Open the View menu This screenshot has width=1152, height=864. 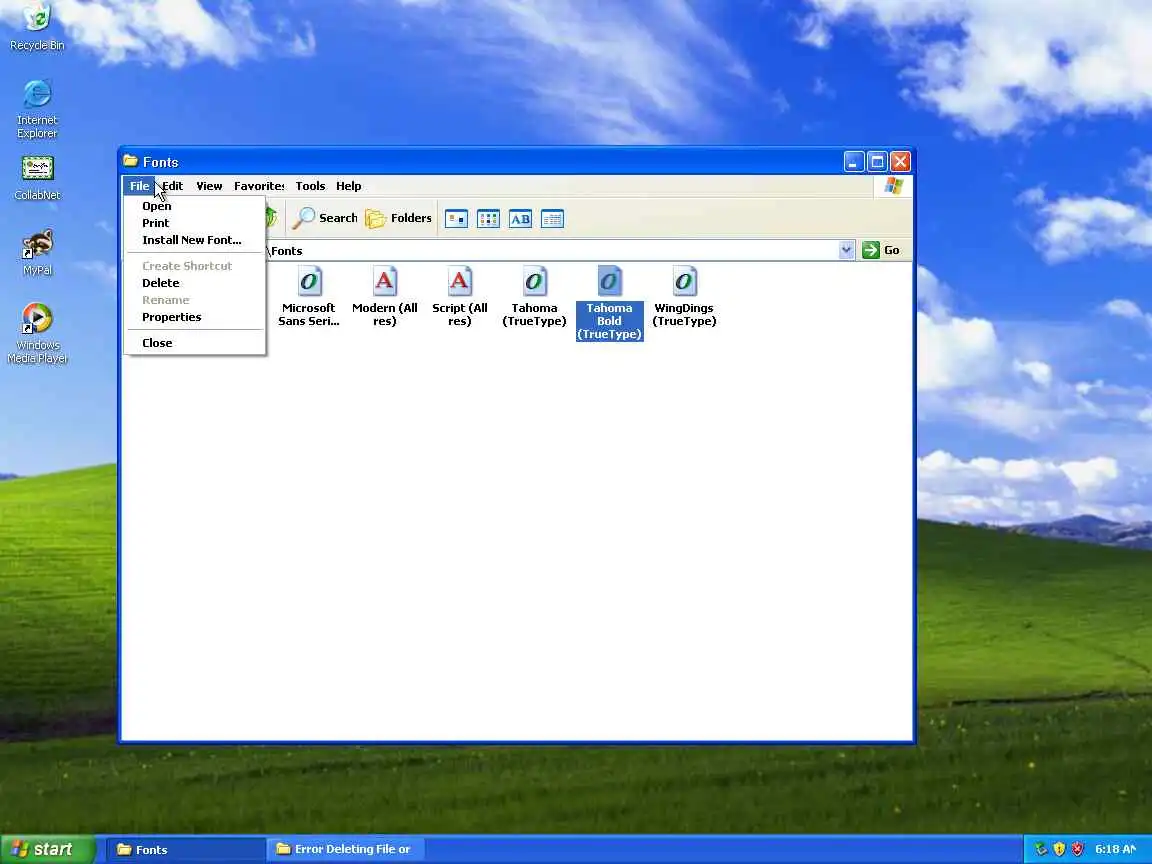point(209,186)
